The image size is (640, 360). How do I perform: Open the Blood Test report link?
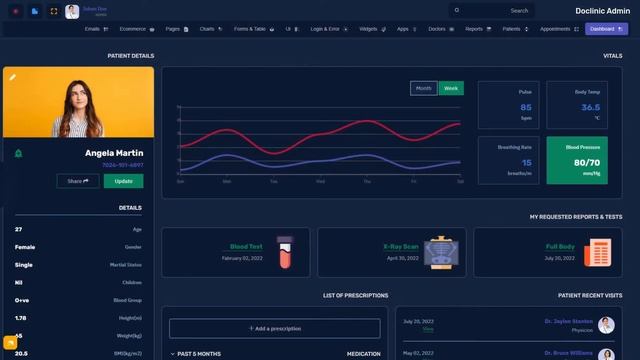click(246, 247)
